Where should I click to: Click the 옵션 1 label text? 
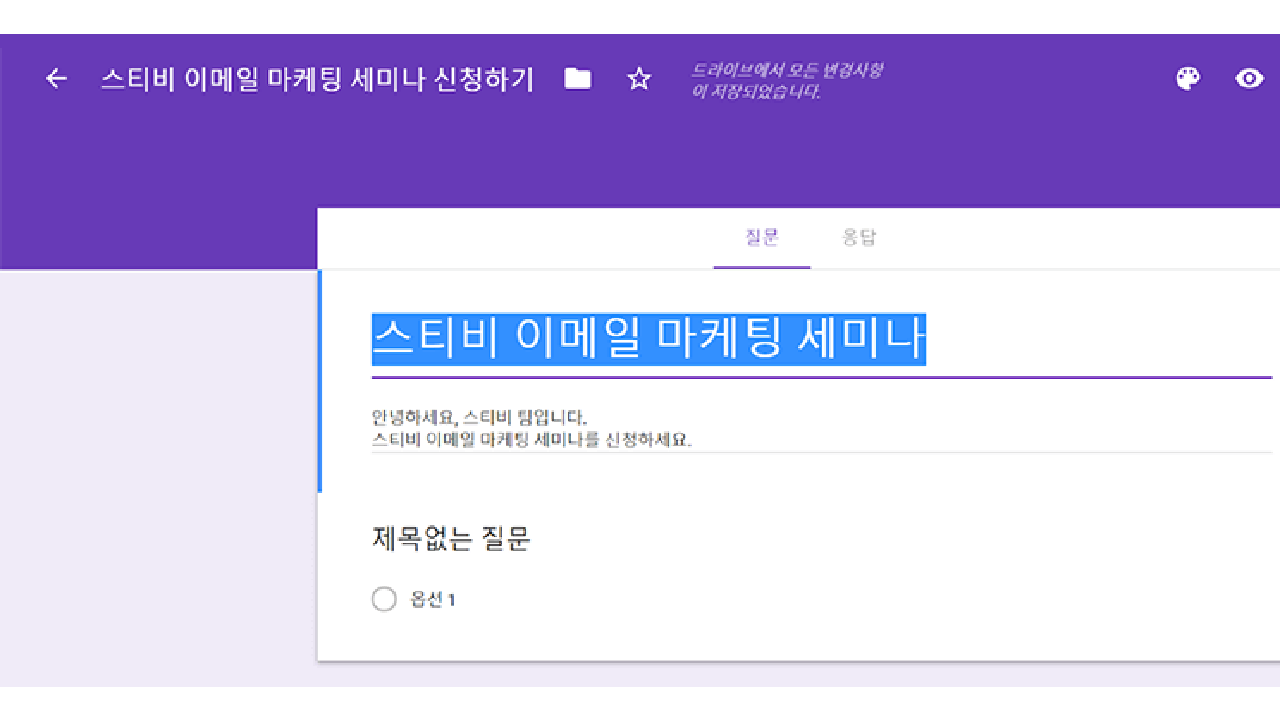click(x=433, y=600)
